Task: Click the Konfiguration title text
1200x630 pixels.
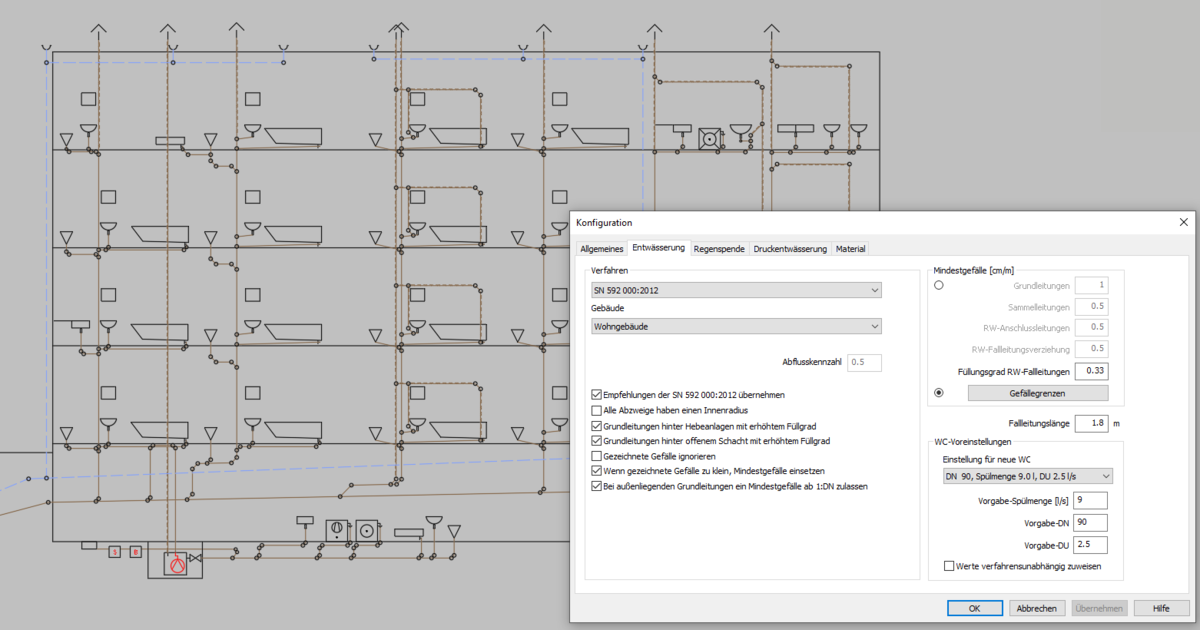Action: click(x=604, y=222)
